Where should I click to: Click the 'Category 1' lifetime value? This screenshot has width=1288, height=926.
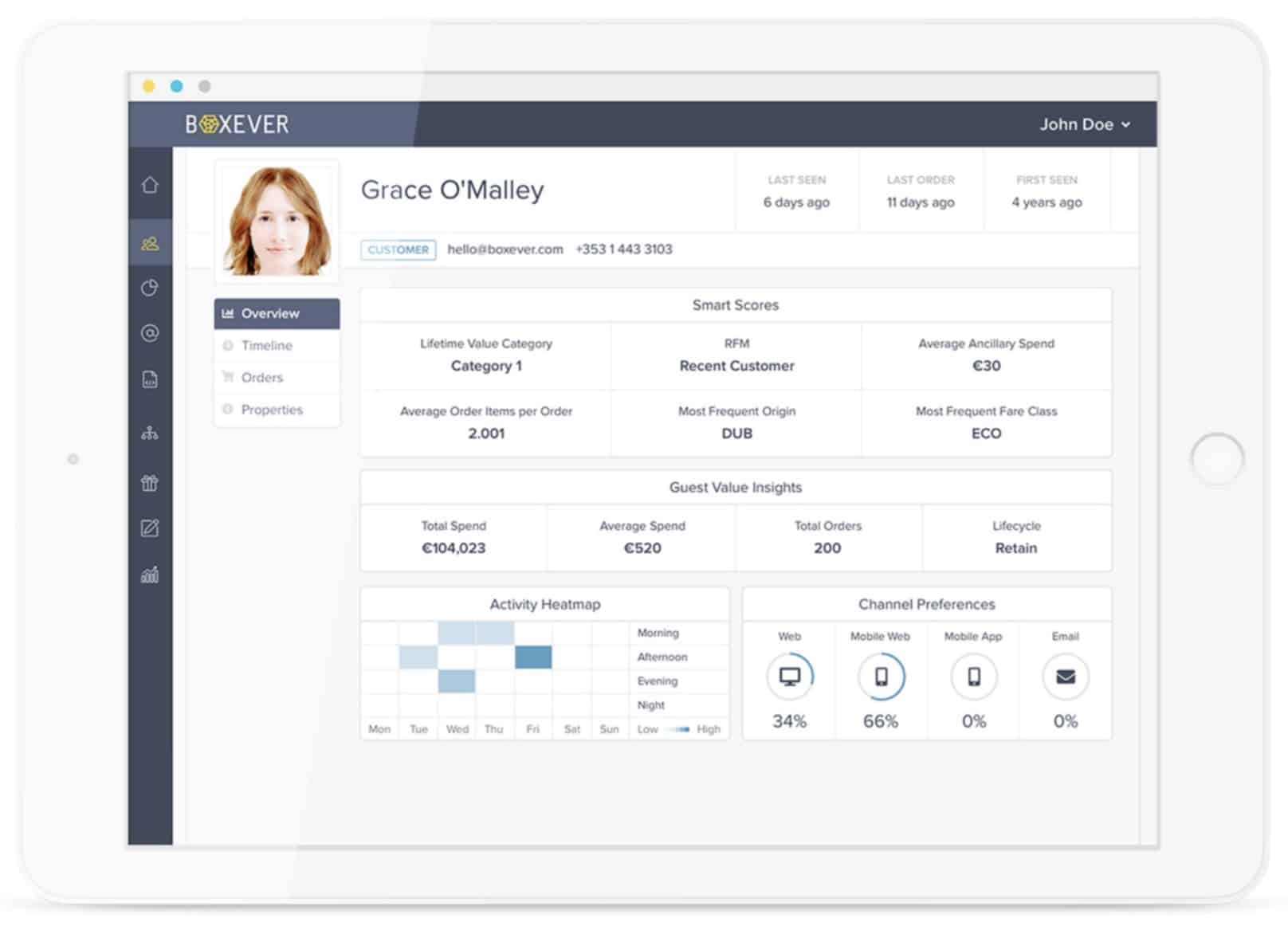pyautogui.click(x=486, y=366)
